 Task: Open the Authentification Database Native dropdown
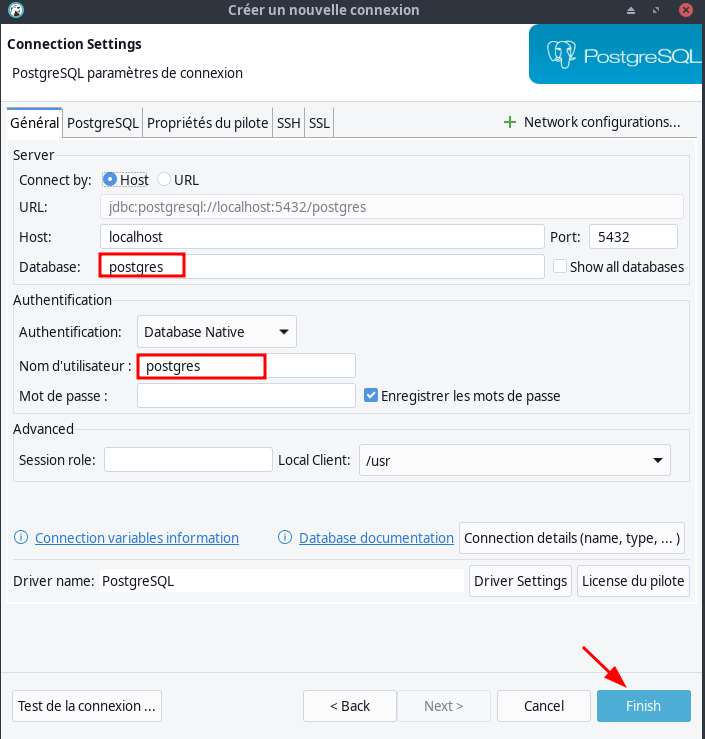click(x=217, y=332)
